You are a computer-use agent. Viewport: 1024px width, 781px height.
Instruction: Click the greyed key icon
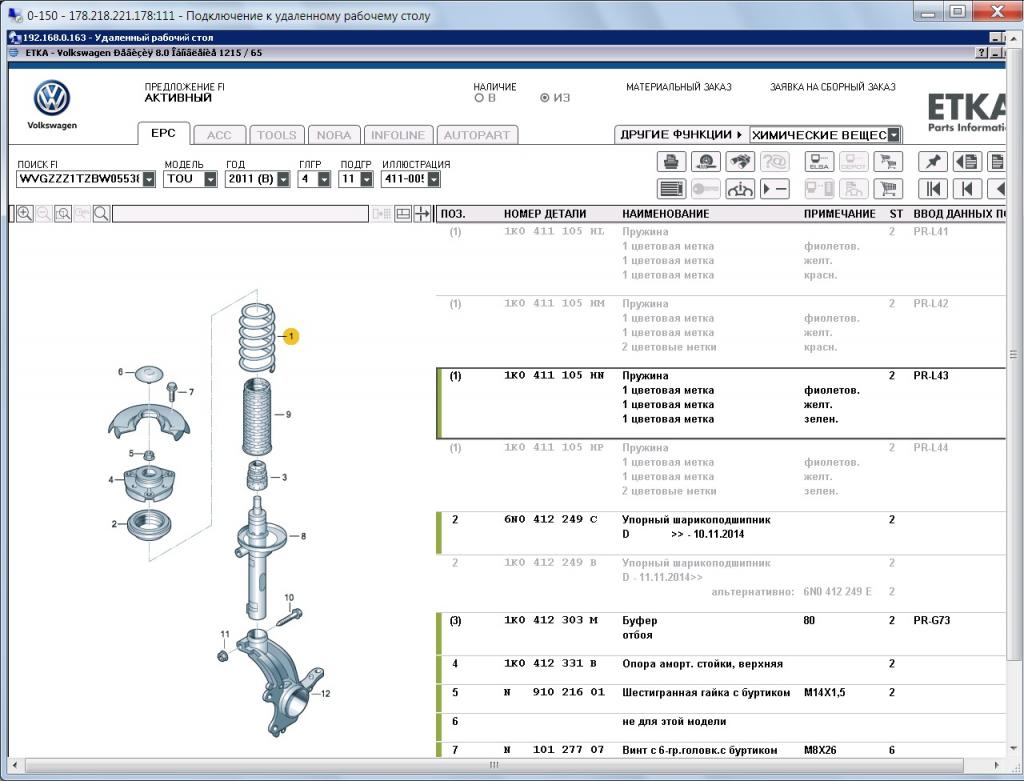coord(705,189)
